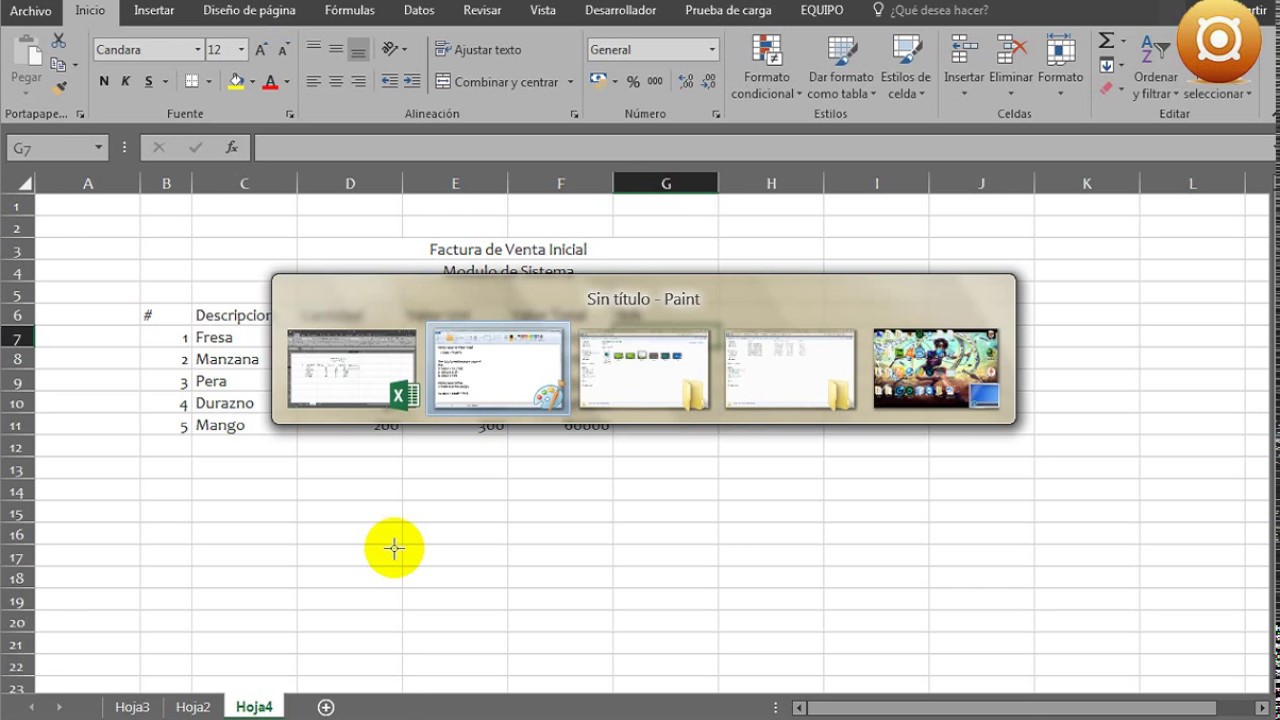Open the Archivo tab
The width and height of the screenshot is (1280, 720).
pyautogui.click(x=30, y=11)
